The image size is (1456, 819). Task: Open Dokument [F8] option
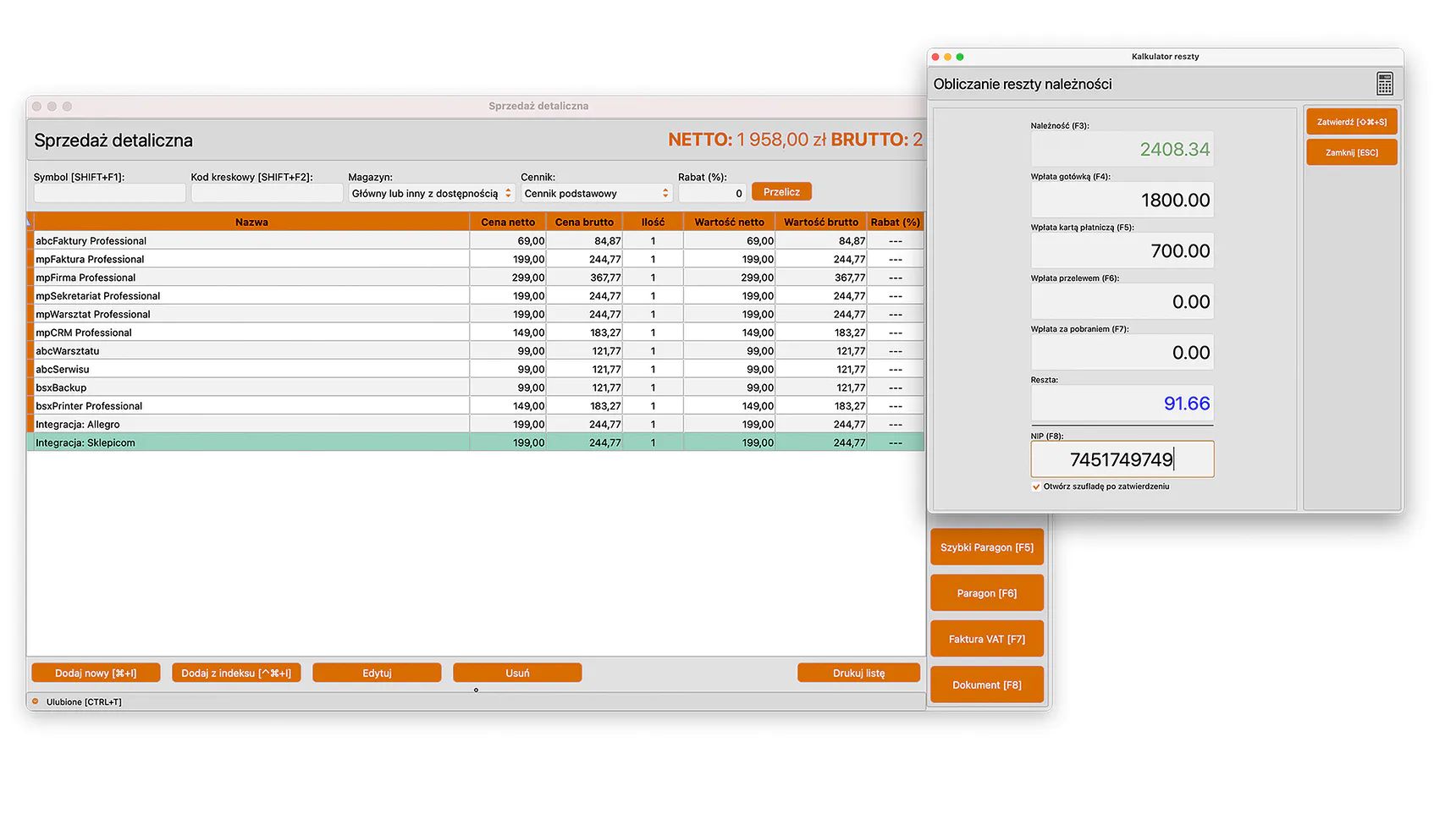click(986, 684)
